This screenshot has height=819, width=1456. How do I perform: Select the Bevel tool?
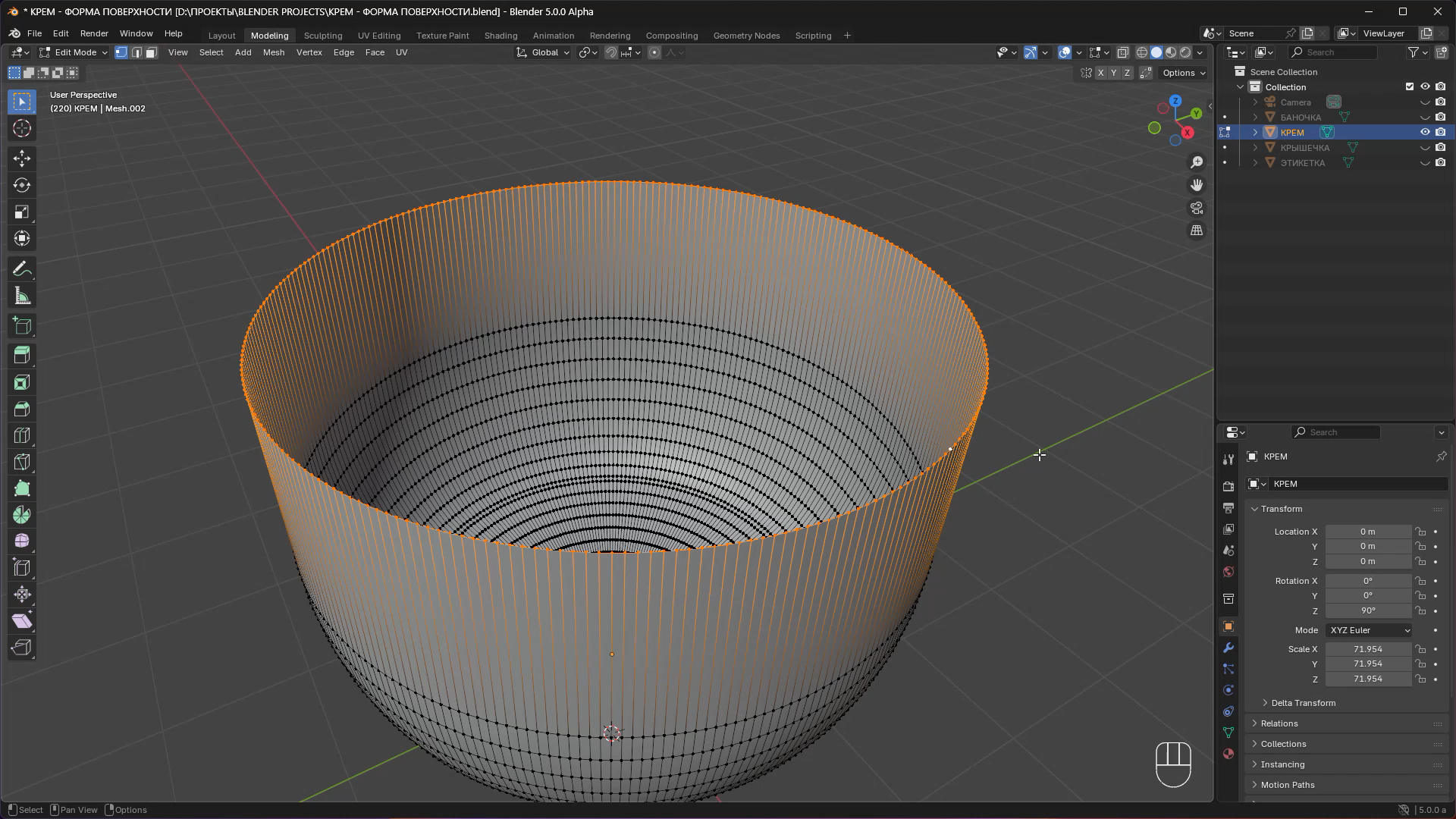click(x=22, y=409)
